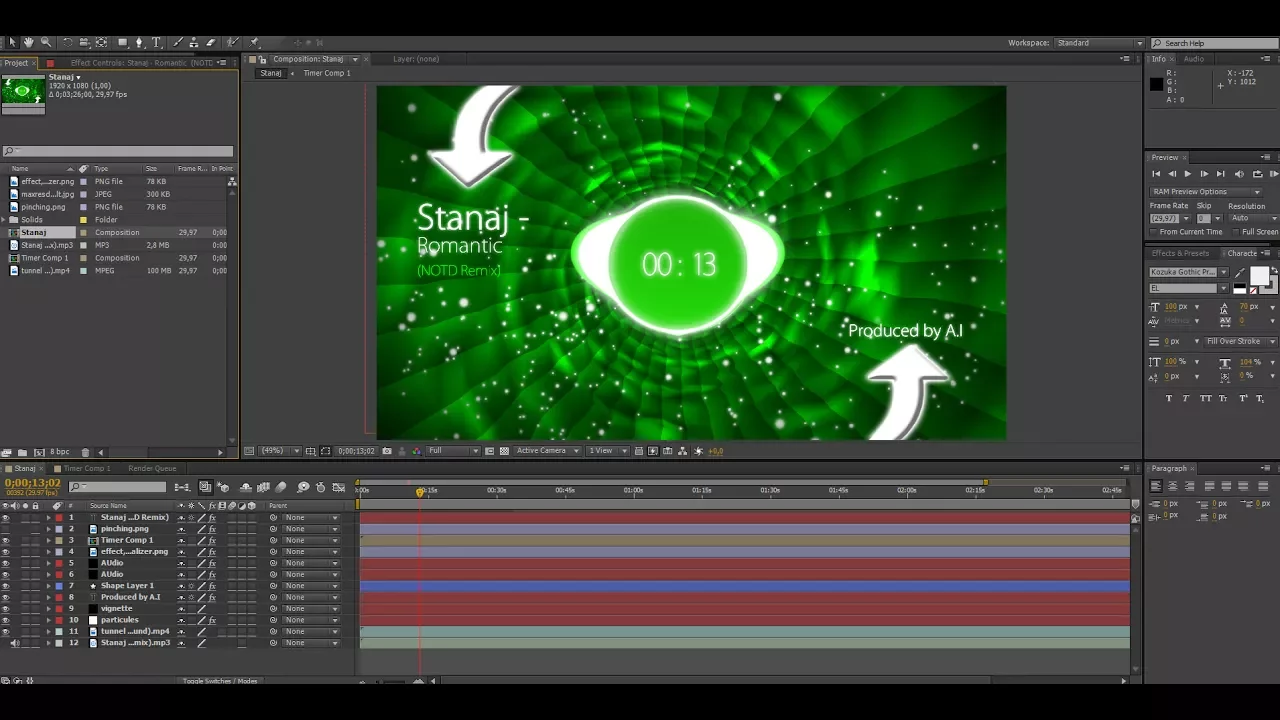The width and height of the screenshot is (1280, 720).
Task: Select the Pen tool
Action: [139, 43]
